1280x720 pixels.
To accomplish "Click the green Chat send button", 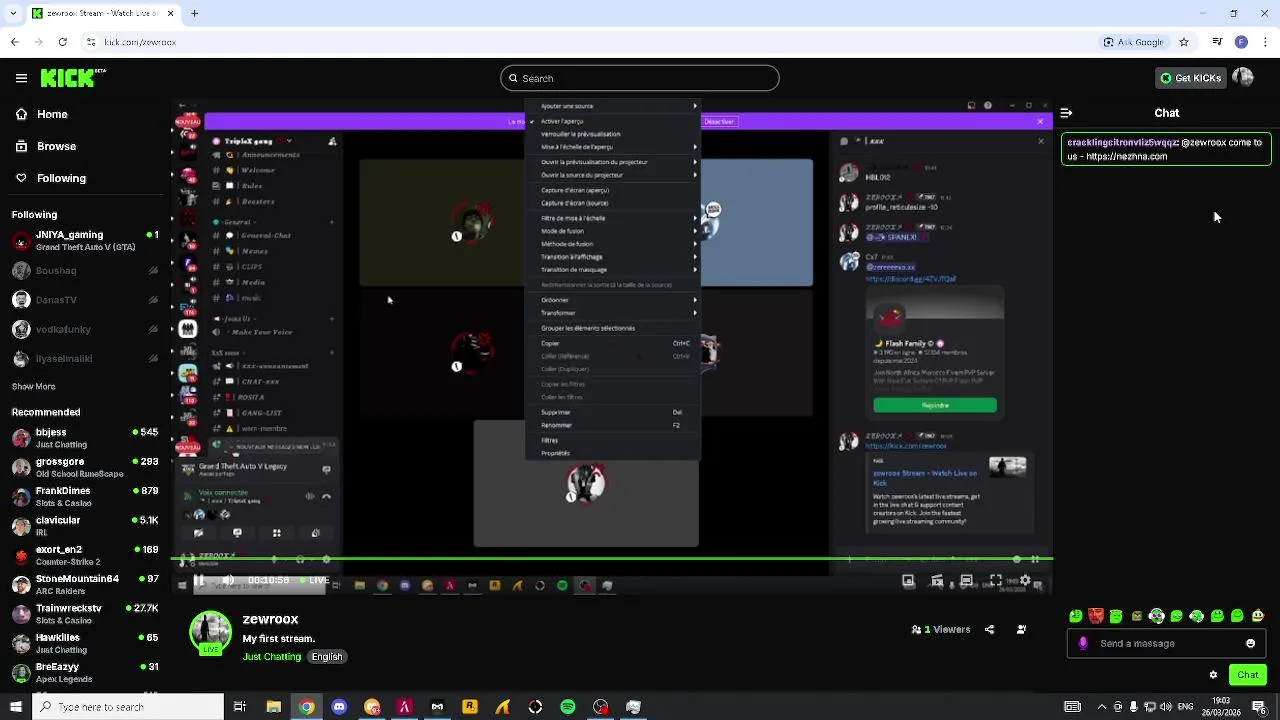I will coord(1248,675).
